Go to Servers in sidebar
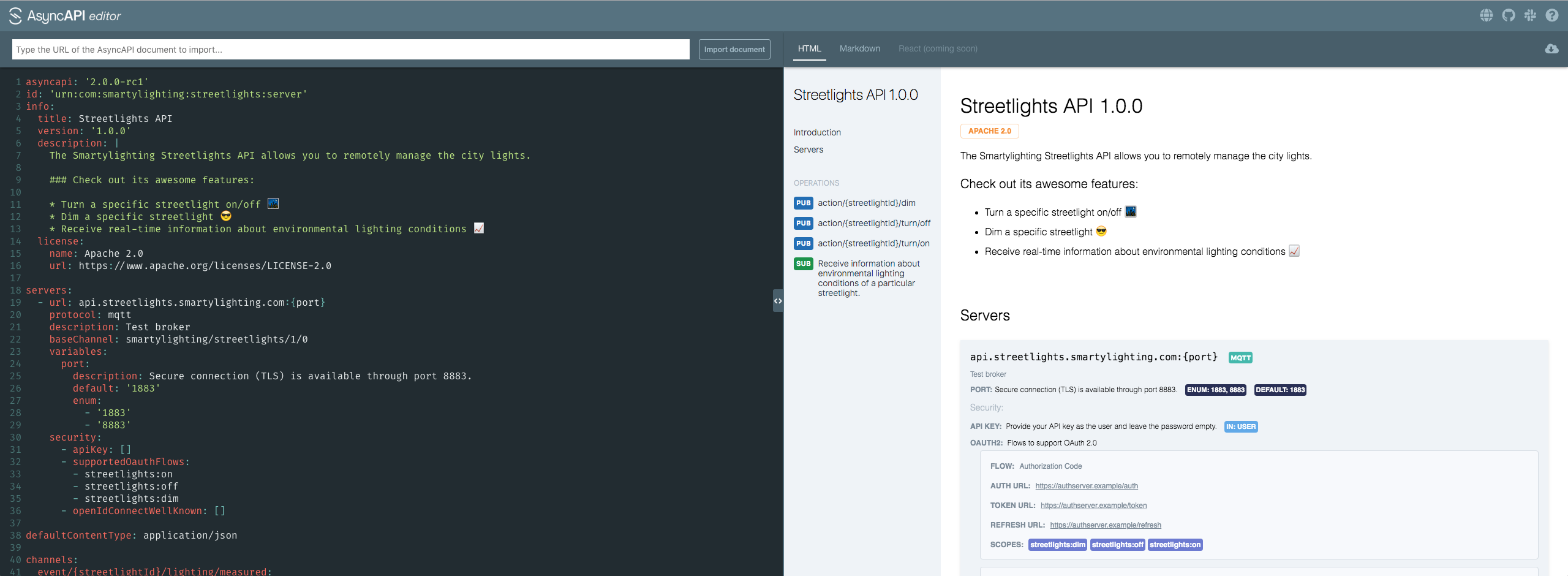Viewport: 1568px width, 576px height. pyautogui.click(x=809, y=150)
